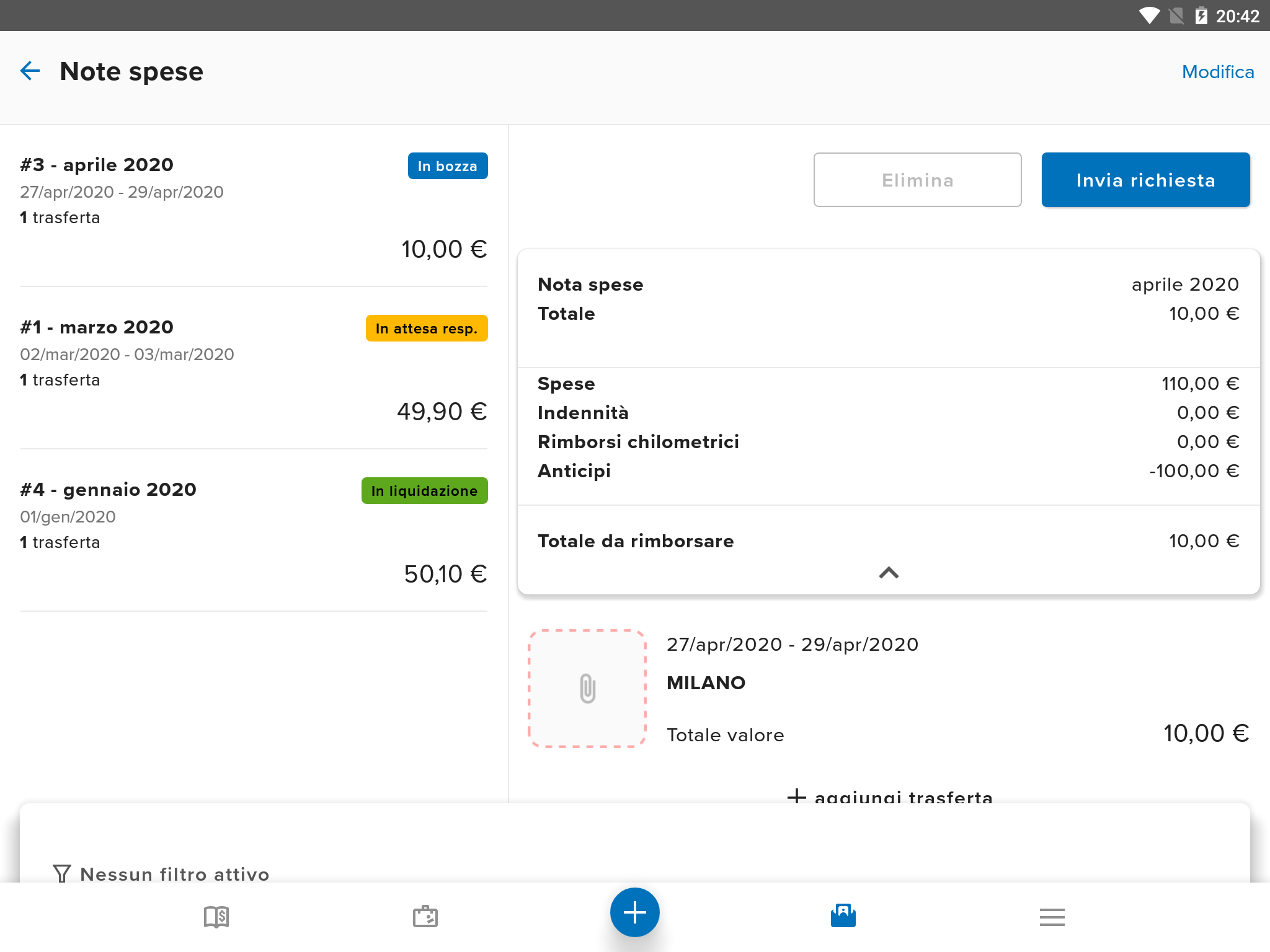Tap the back arrow icon

(30, 71)
